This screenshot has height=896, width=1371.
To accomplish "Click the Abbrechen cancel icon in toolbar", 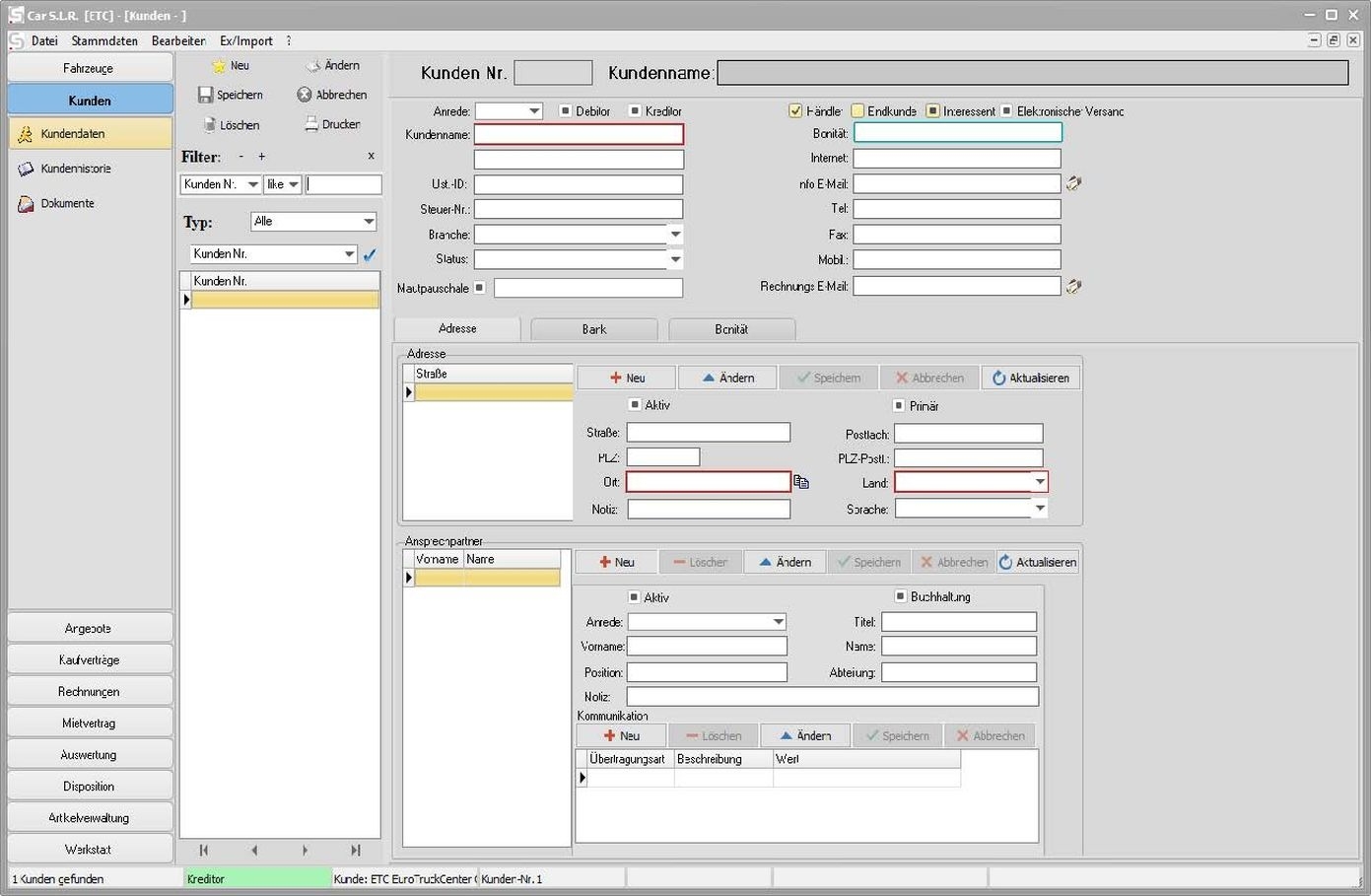I will [x=305, y=95].
